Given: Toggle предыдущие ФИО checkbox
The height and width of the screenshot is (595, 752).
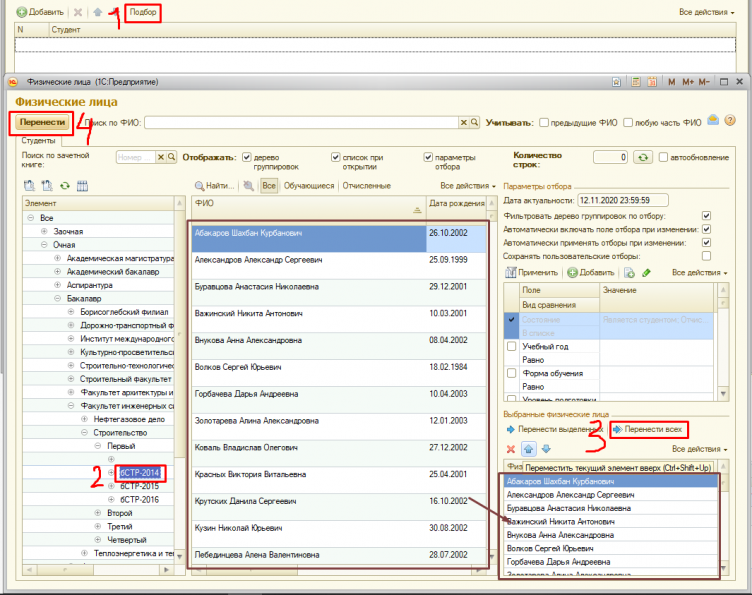Looking at the screenshot, I should pyautogui.click(x=544, y=123).
